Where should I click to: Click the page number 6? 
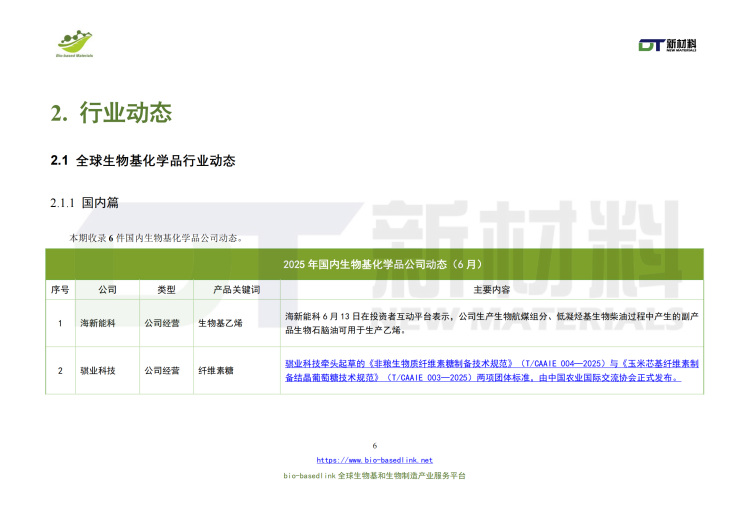[375, 445]
